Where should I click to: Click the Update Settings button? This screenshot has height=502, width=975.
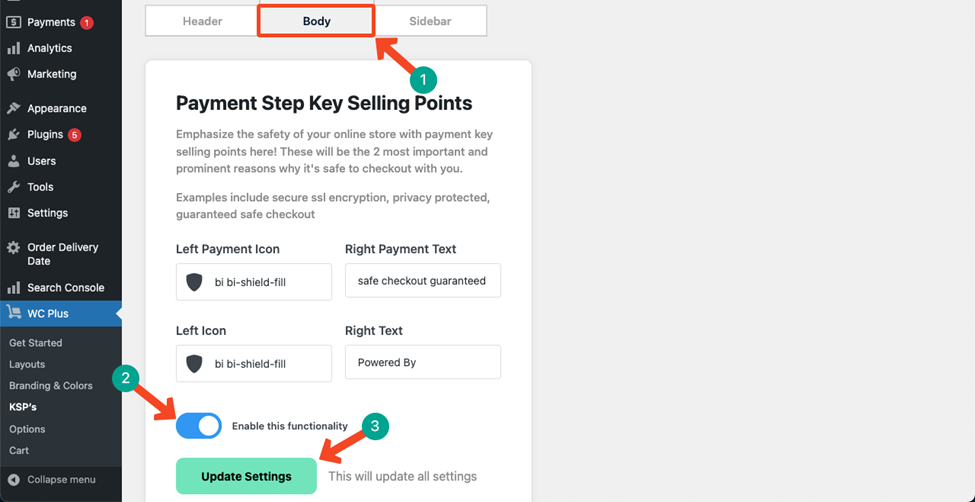point(246,476)
